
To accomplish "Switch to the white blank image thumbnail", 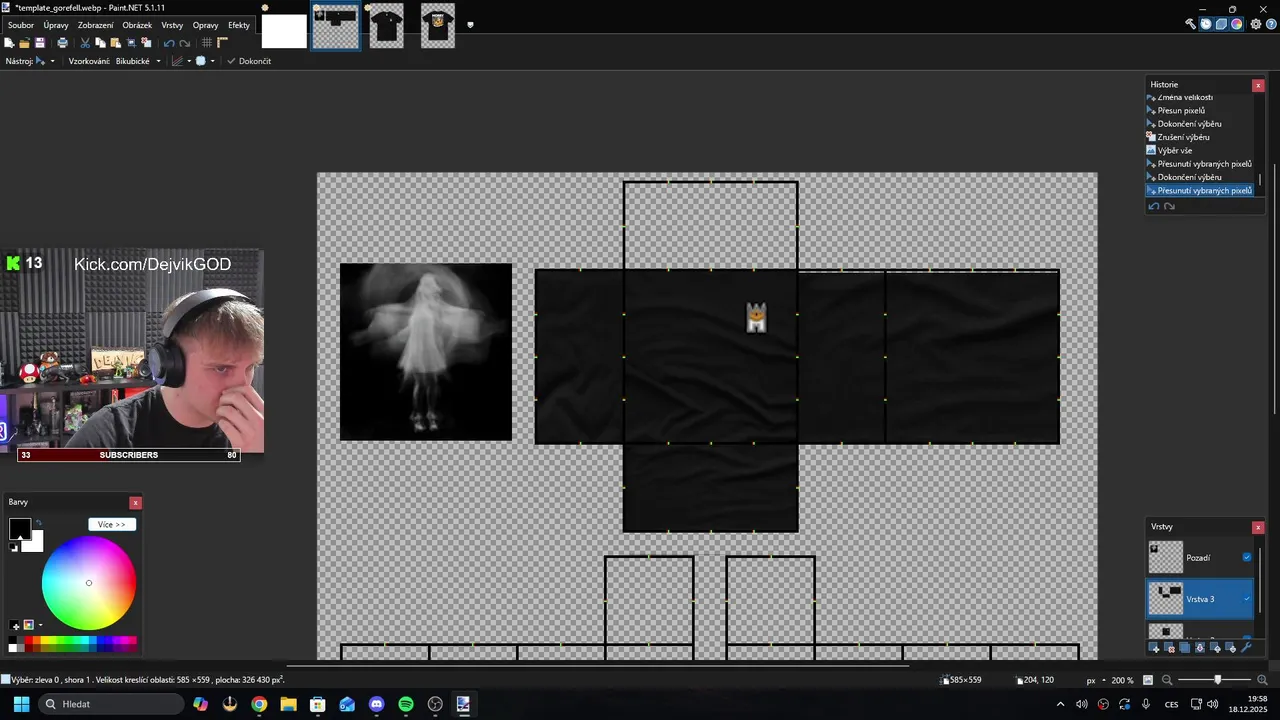I will point(284,30).
